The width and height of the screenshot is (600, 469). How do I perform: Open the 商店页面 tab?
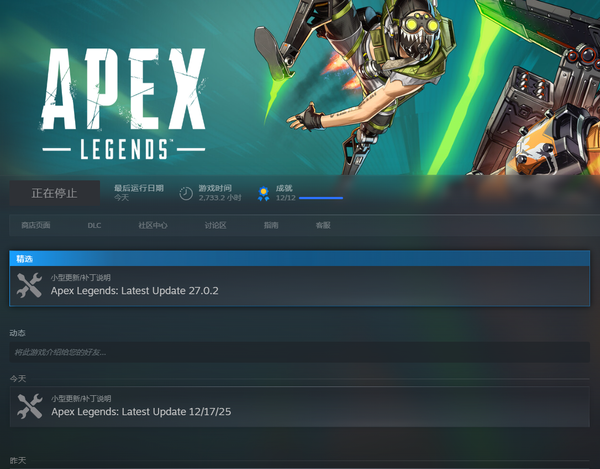(36, 226)
